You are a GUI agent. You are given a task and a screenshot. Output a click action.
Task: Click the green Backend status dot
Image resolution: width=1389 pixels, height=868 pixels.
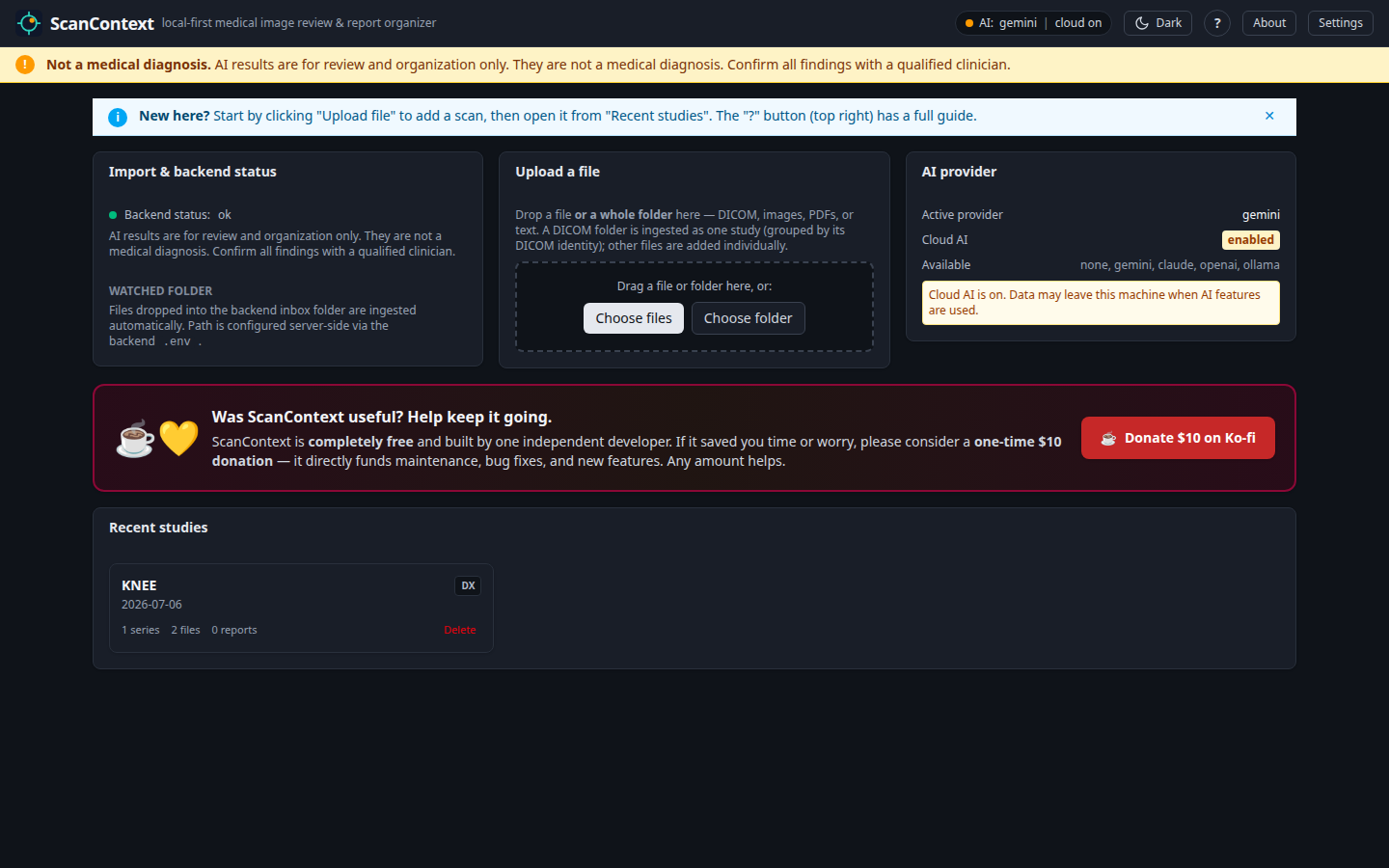click(113, 215)
